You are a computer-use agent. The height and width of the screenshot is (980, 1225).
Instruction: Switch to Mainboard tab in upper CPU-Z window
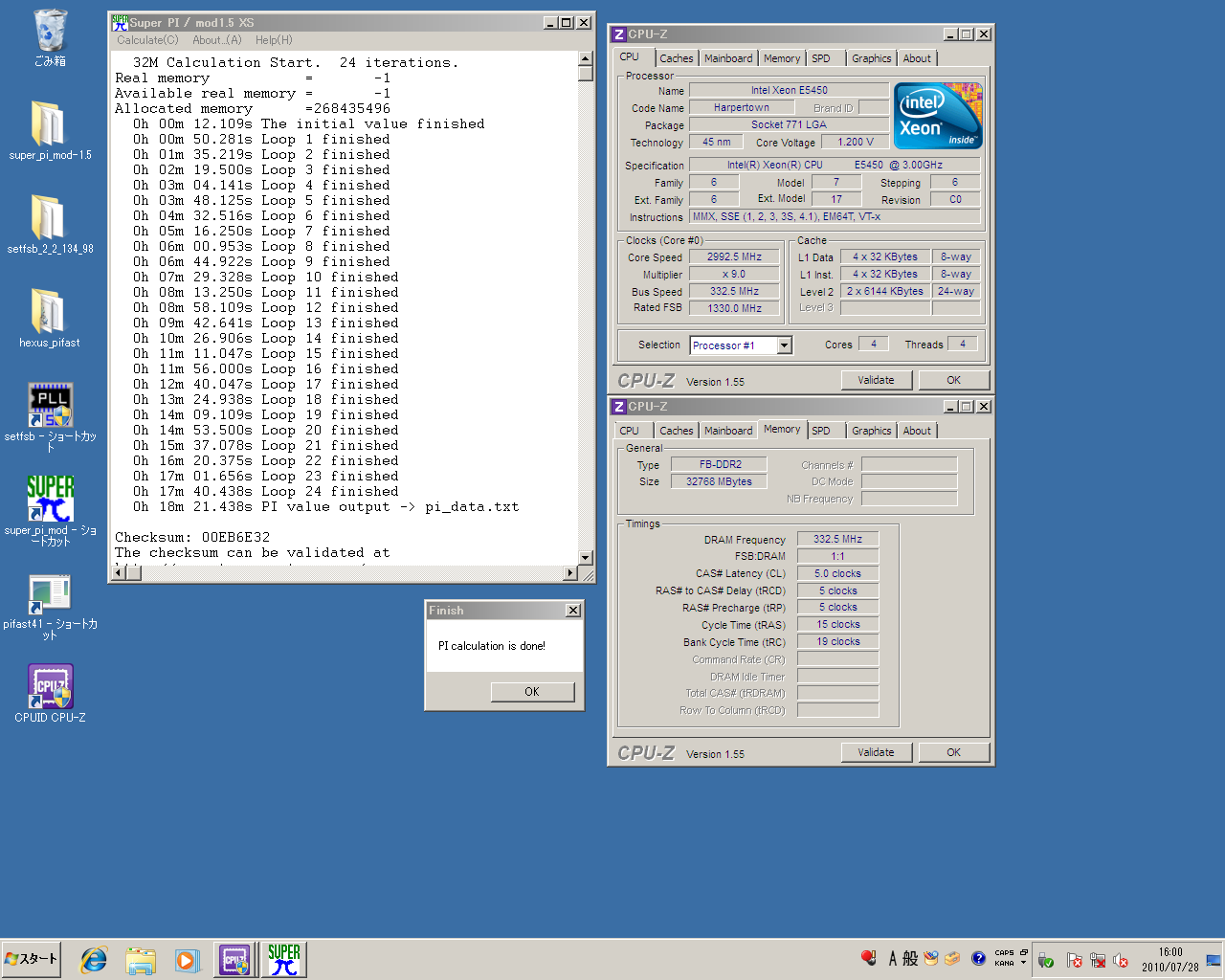(728, 58)
